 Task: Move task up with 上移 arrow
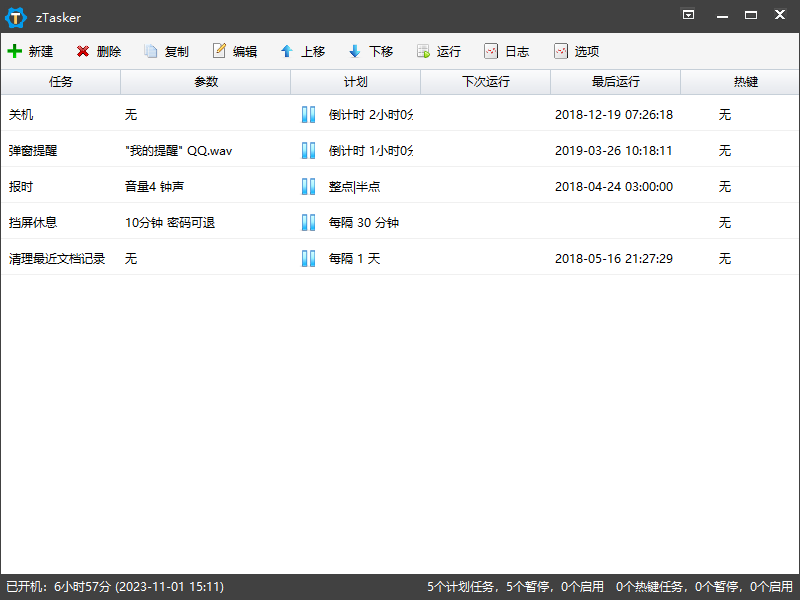[x=287, y=51]
